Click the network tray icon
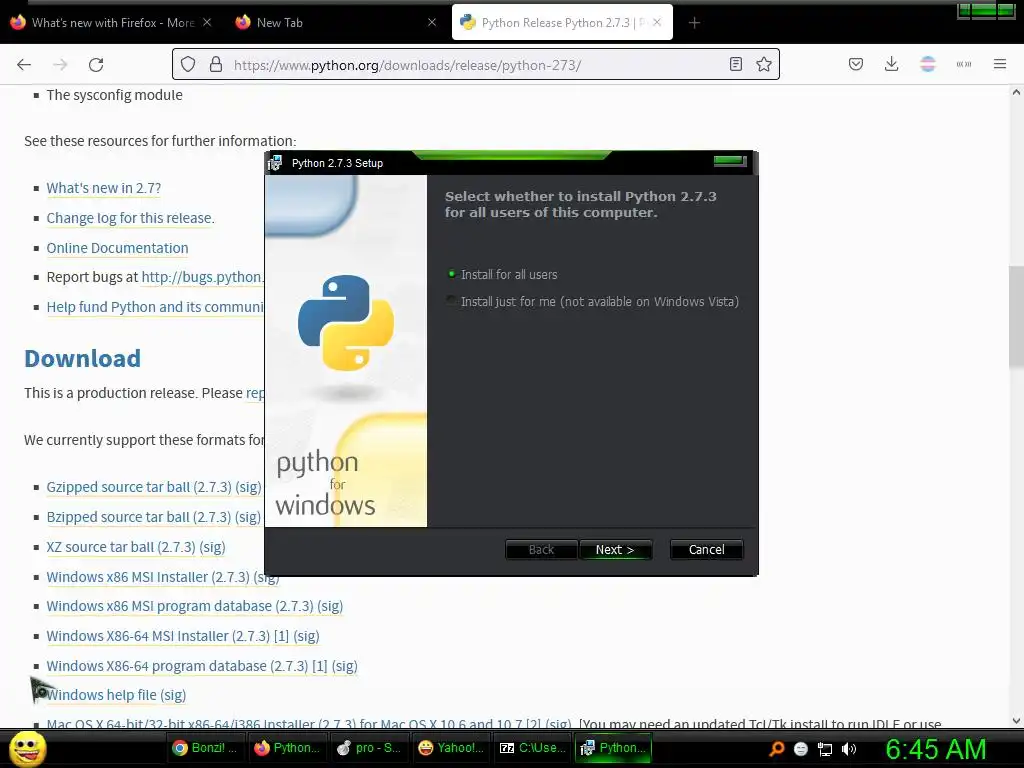The image size is (1024, 768). click(x=825, y=749)
